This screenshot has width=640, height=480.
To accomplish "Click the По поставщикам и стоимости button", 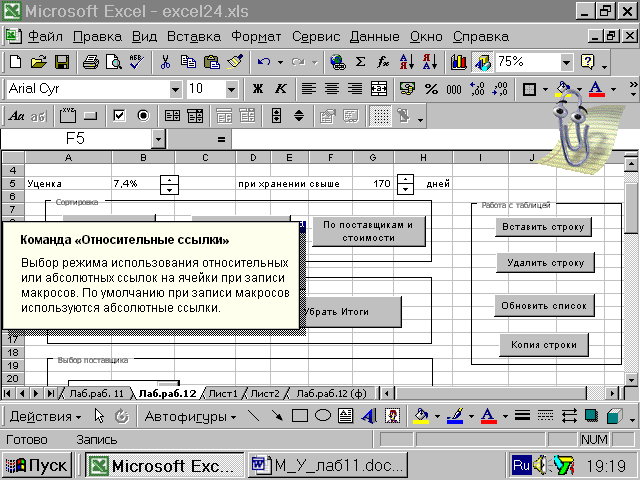I will [369, 231].
